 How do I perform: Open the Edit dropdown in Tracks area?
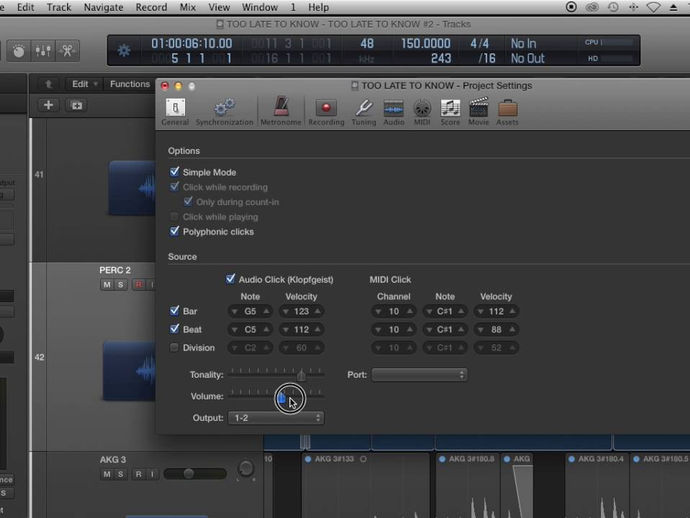(x=85, y=84)
